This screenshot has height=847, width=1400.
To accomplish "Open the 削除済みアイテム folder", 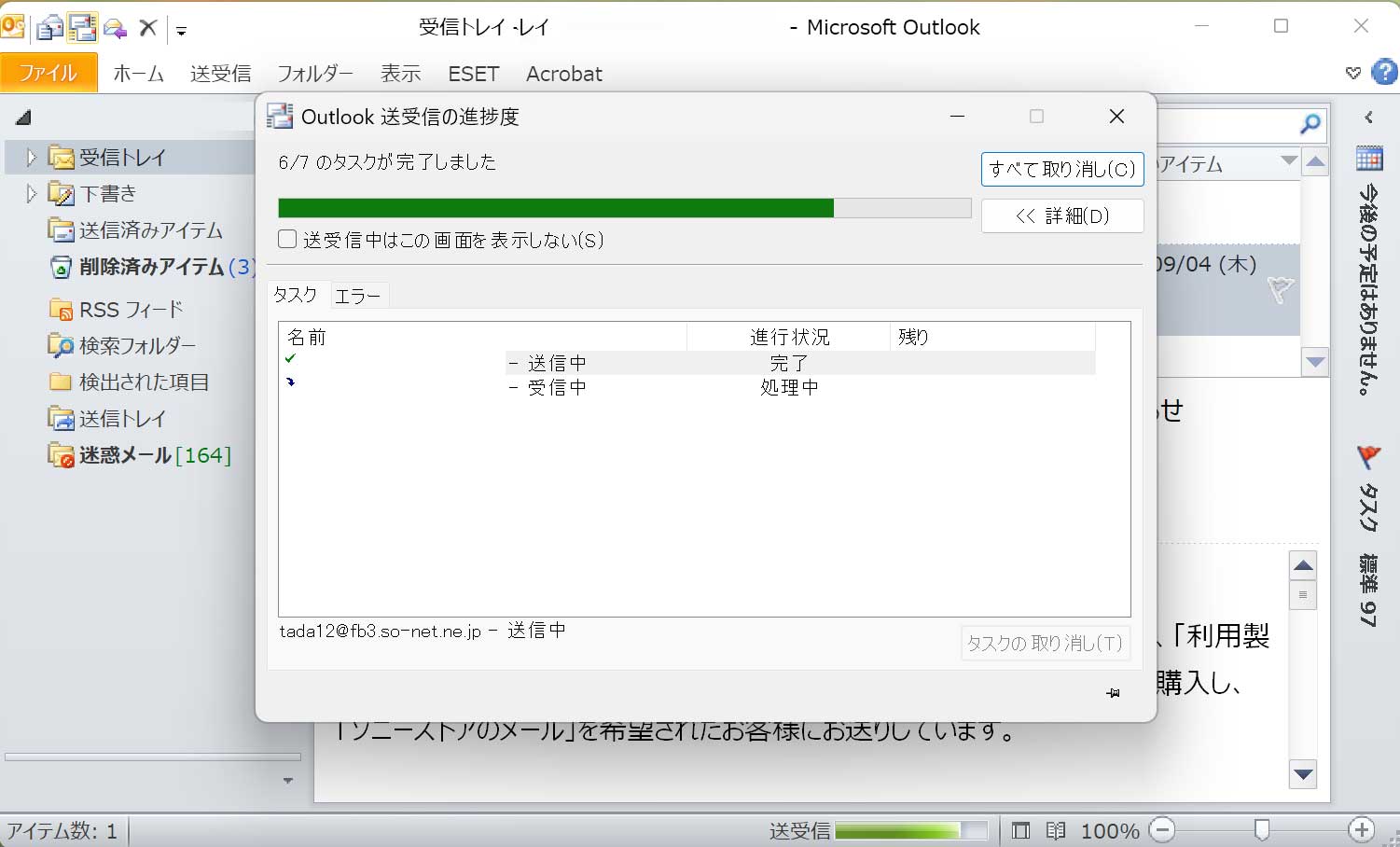I will 151,267.
